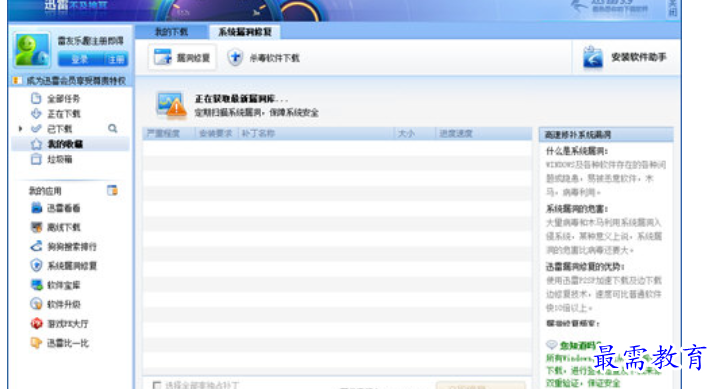
Task: Click the search magnifier beside 已下载
Action: coord(113,129)
